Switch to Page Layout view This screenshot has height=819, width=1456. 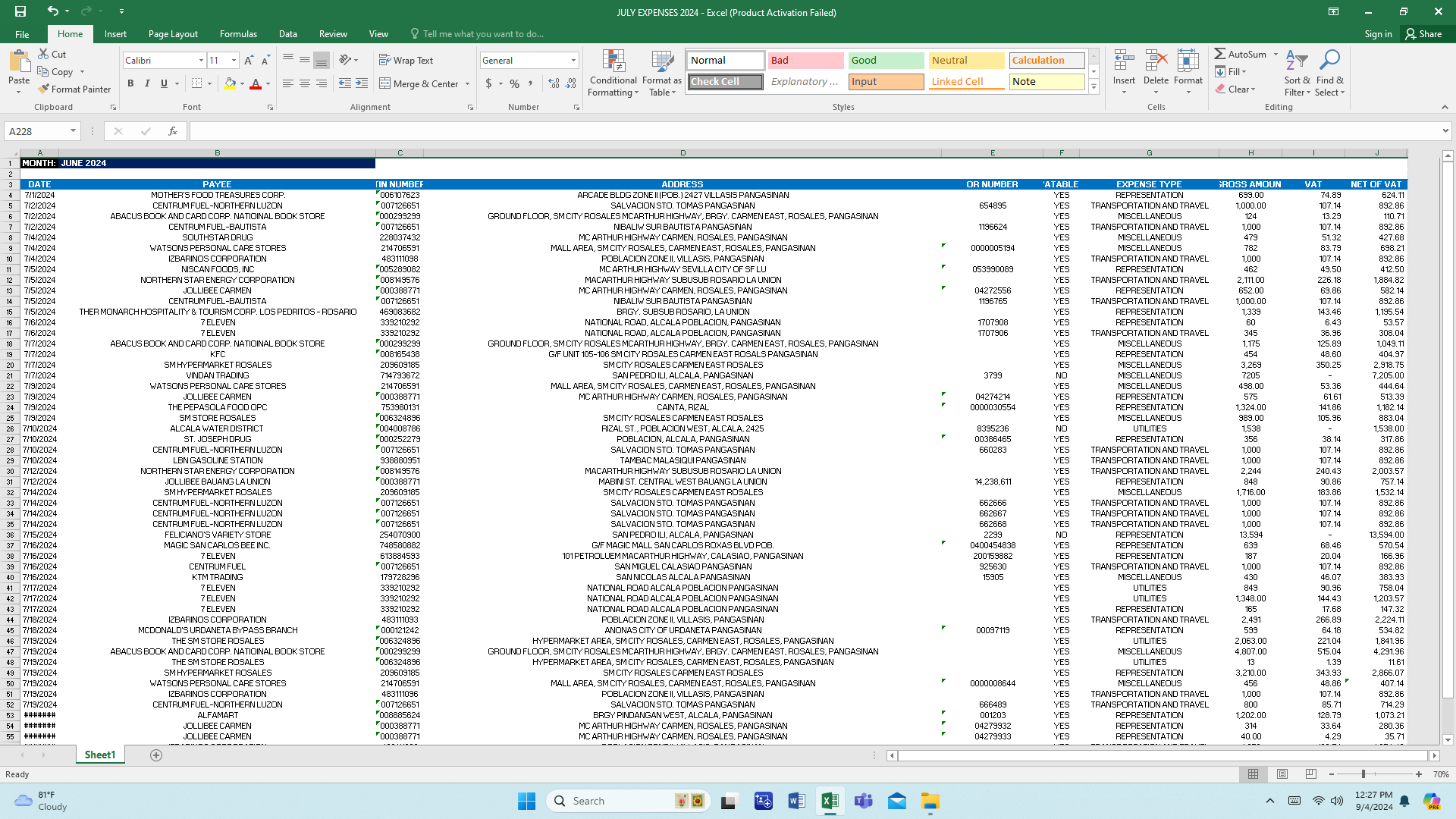click(1282, 774)
